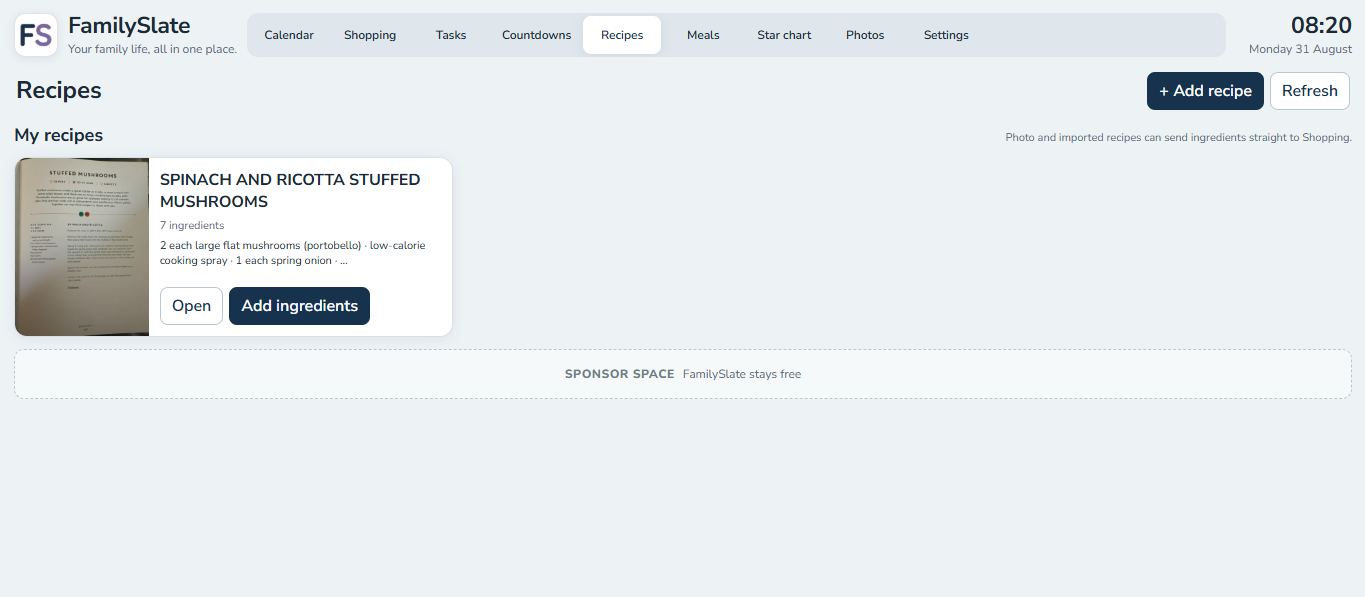Open the stuffed mushrooms recipe
1365x597 pixels.
click(191, 306)
